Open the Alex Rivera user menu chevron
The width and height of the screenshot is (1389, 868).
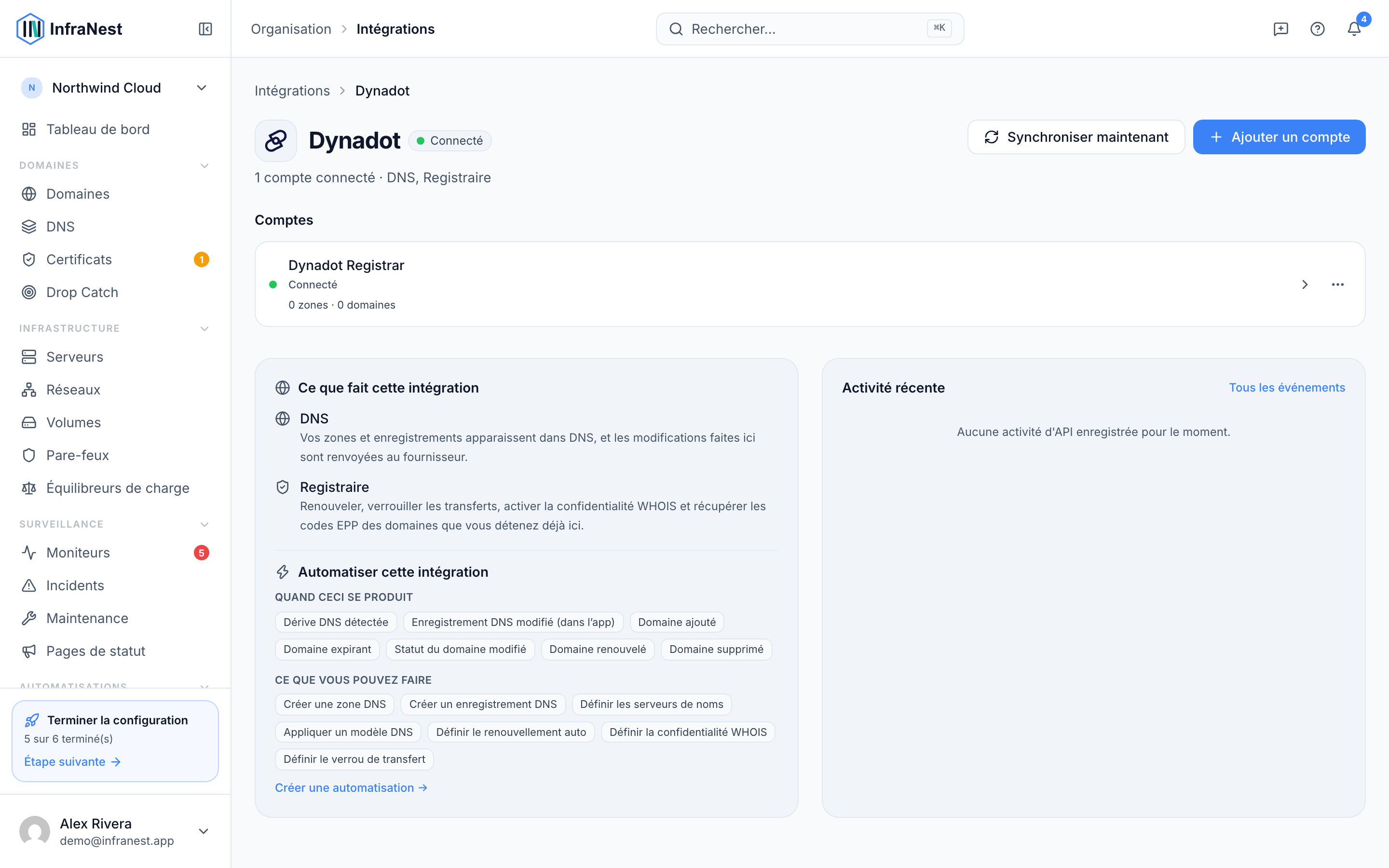(x=203, y=831)
